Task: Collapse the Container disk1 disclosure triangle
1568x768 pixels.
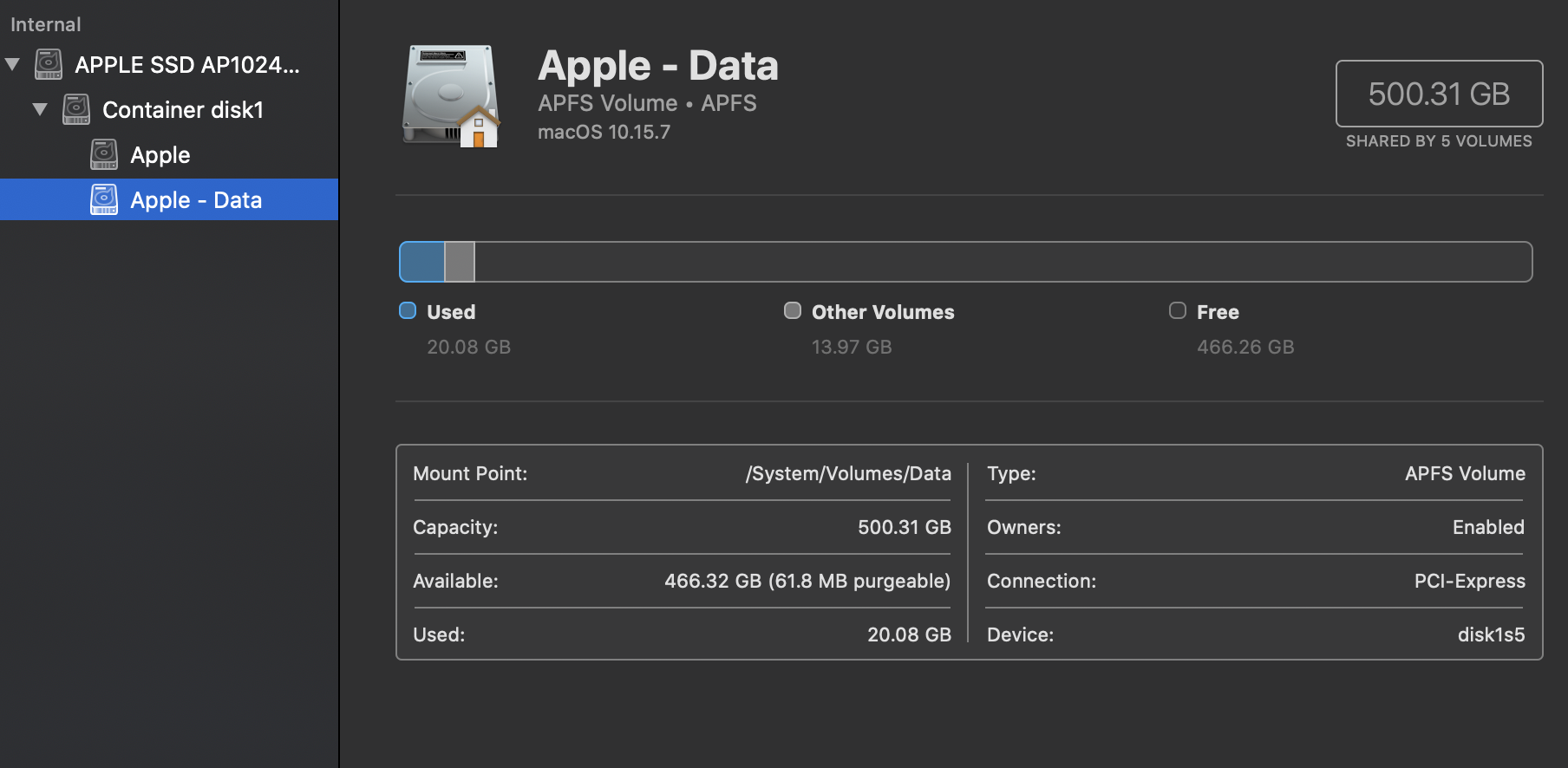Action: pyautogui.click(x=40, y=109)
